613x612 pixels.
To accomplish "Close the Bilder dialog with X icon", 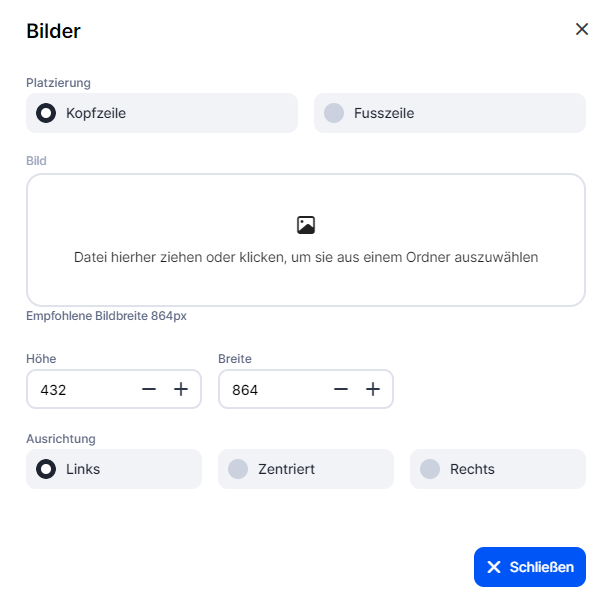I will (582, 29).
